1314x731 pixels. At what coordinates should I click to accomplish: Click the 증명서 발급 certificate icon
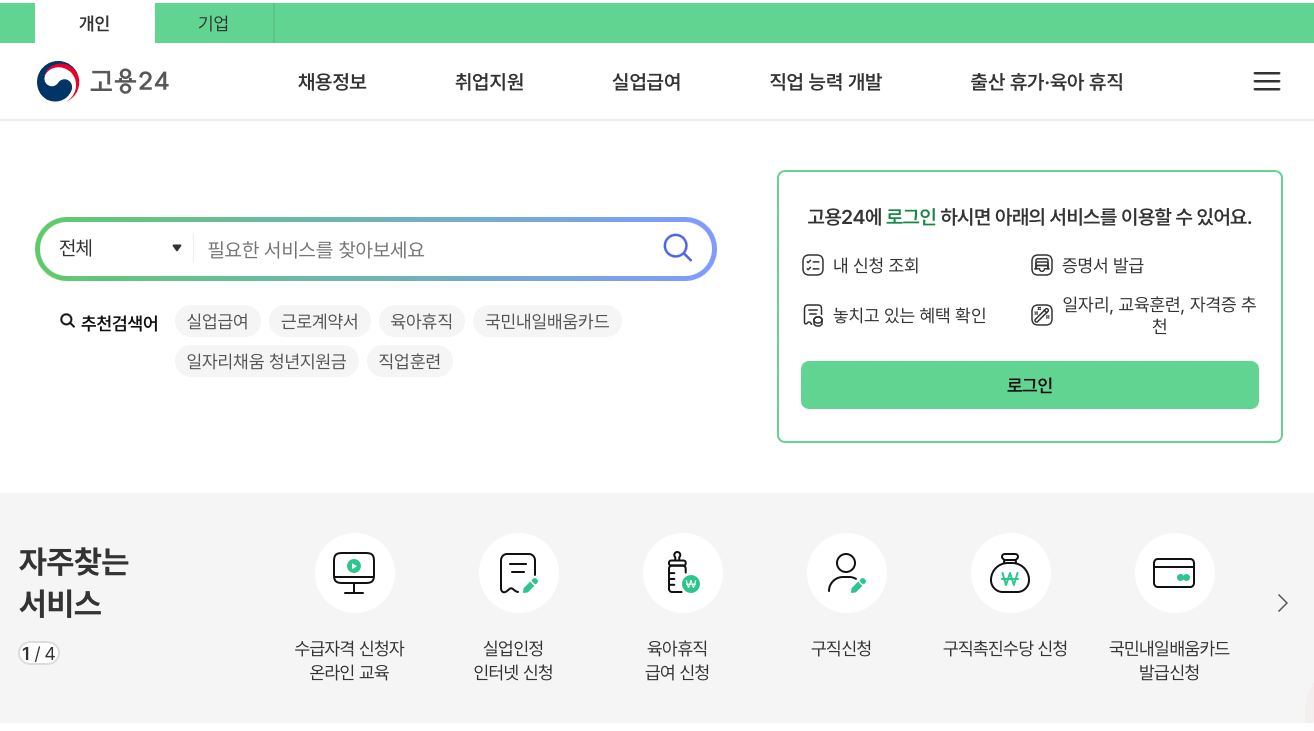coord(1042,265)
